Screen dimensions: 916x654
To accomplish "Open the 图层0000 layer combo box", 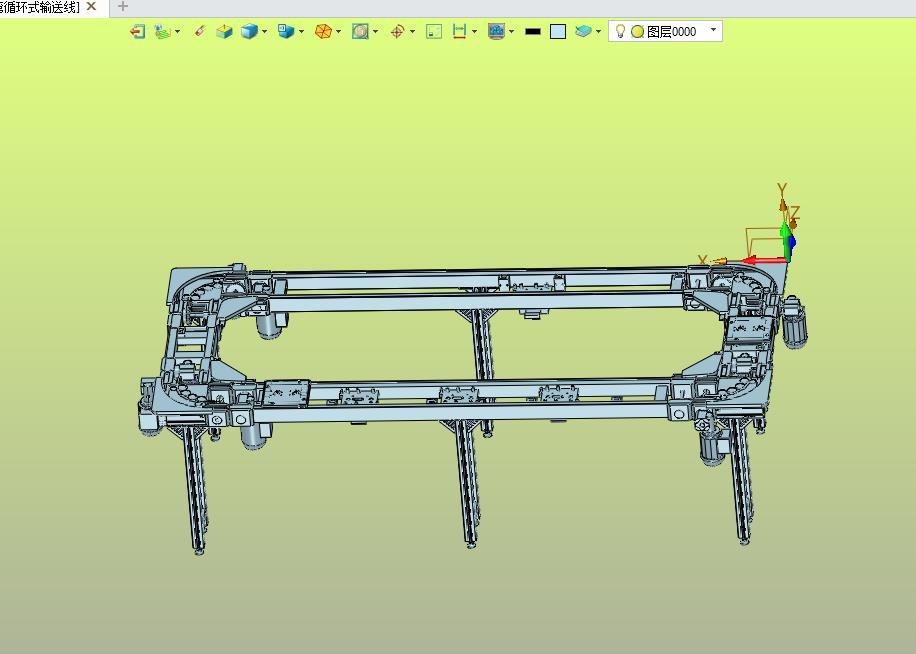I will [x=665, y=32].
